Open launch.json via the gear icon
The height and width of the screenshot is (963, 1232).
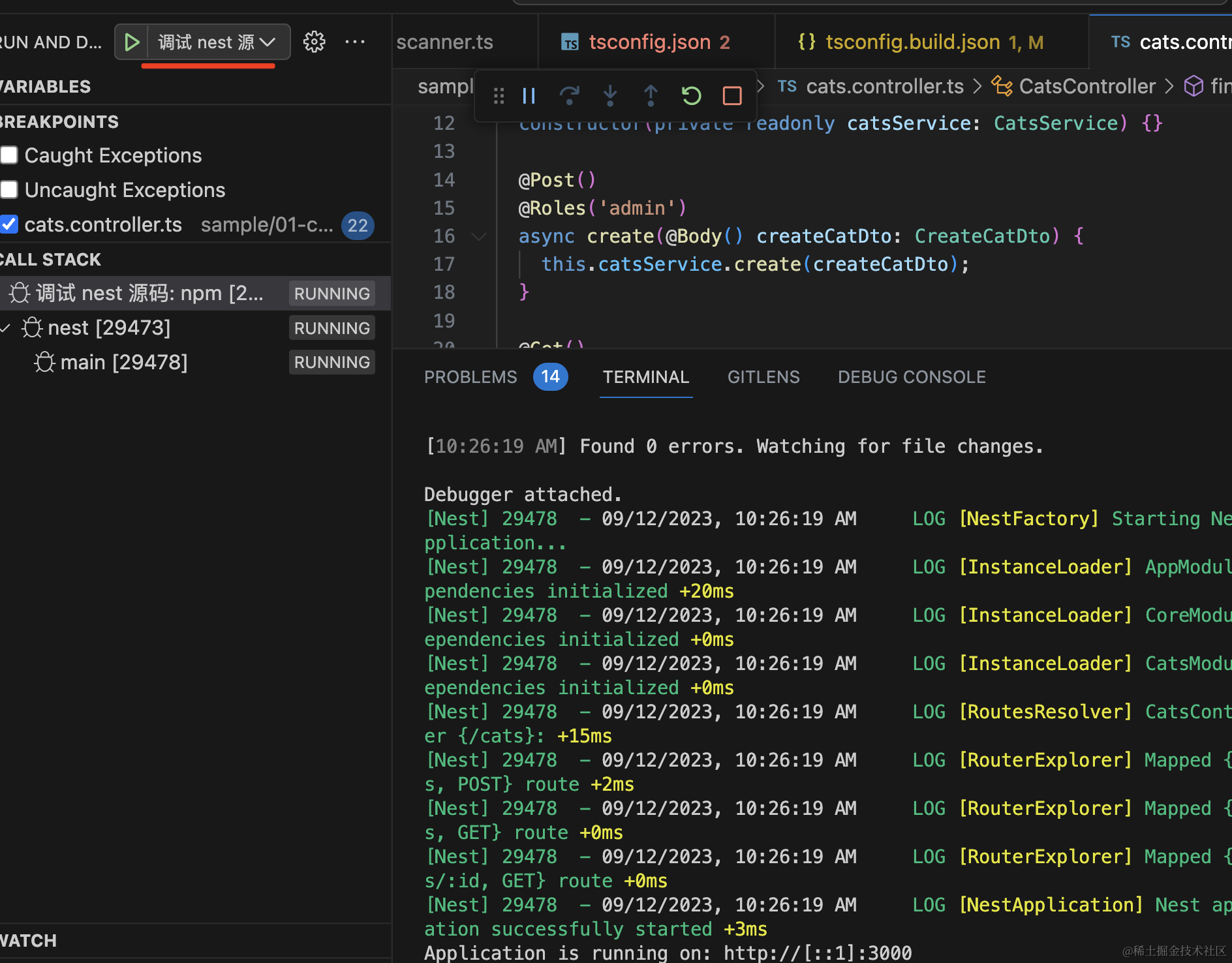[x=314, y=42]
